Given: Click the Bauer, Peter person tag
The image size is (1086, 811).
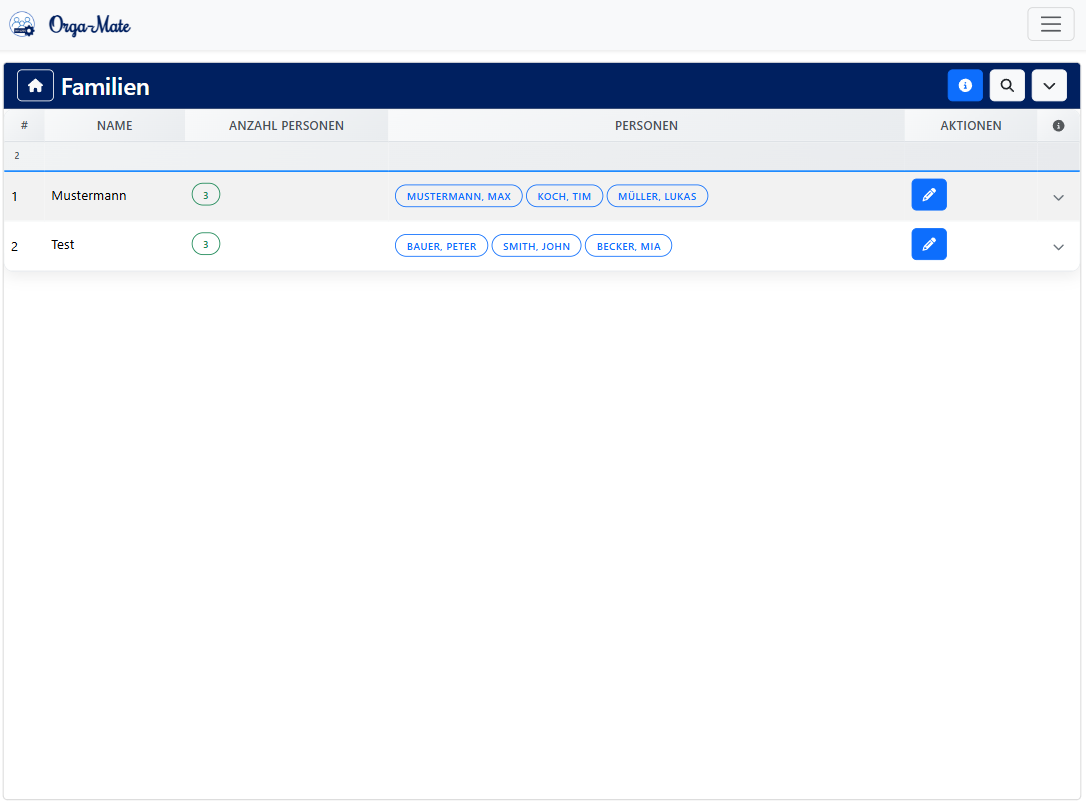Looking at the screenshot, I should pyautogui.click(x=441, y=246).
